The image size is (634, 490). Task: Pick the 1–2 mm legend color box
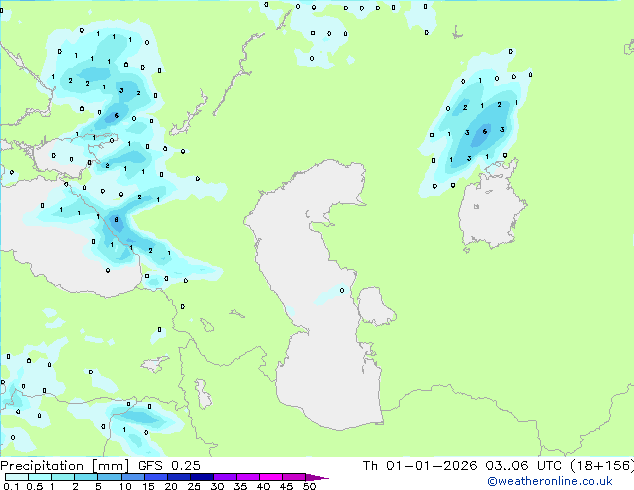point(63,477)
